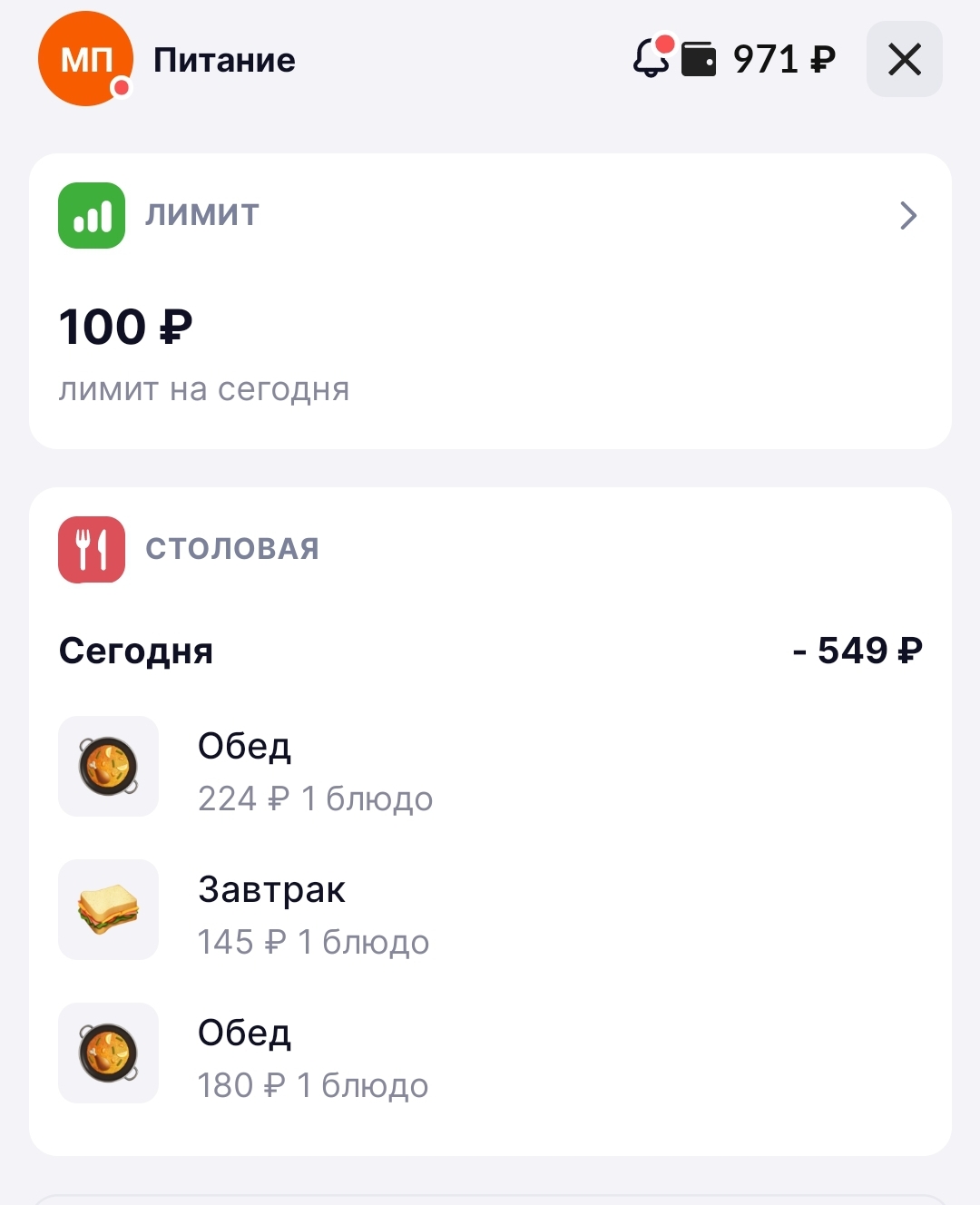Expand the Лимит card chevron arrow
The image size is (980, 1205).
[x=908, y=215]
